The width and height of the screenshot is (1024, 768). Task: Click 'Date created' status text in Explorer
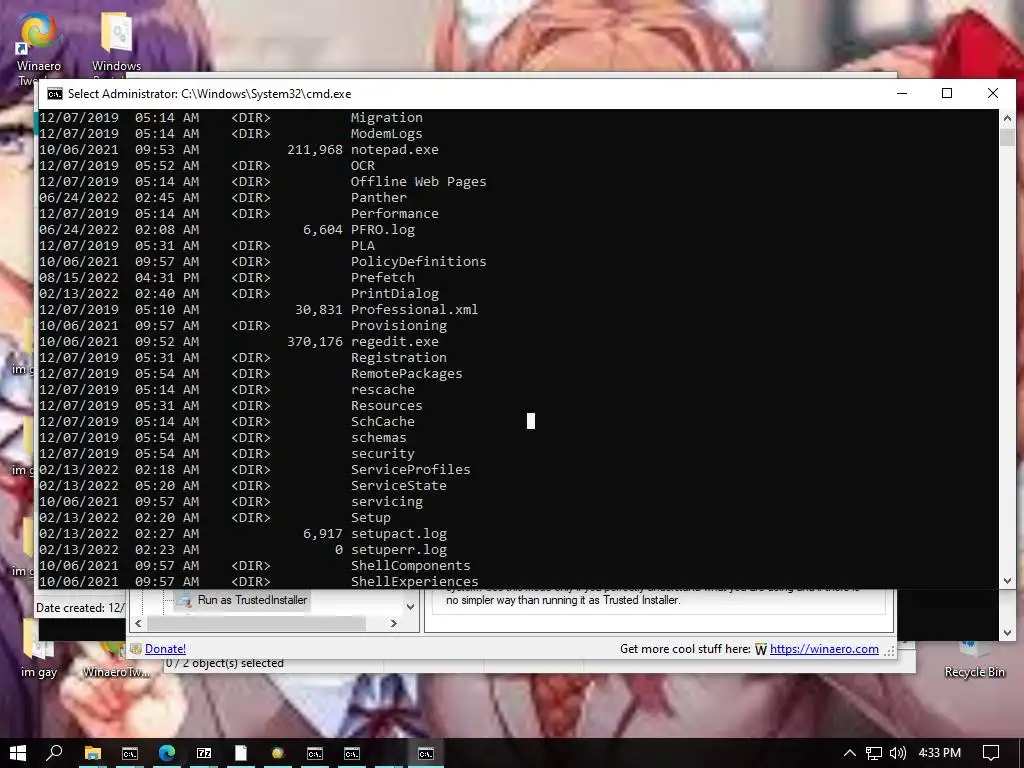point(80,607)
